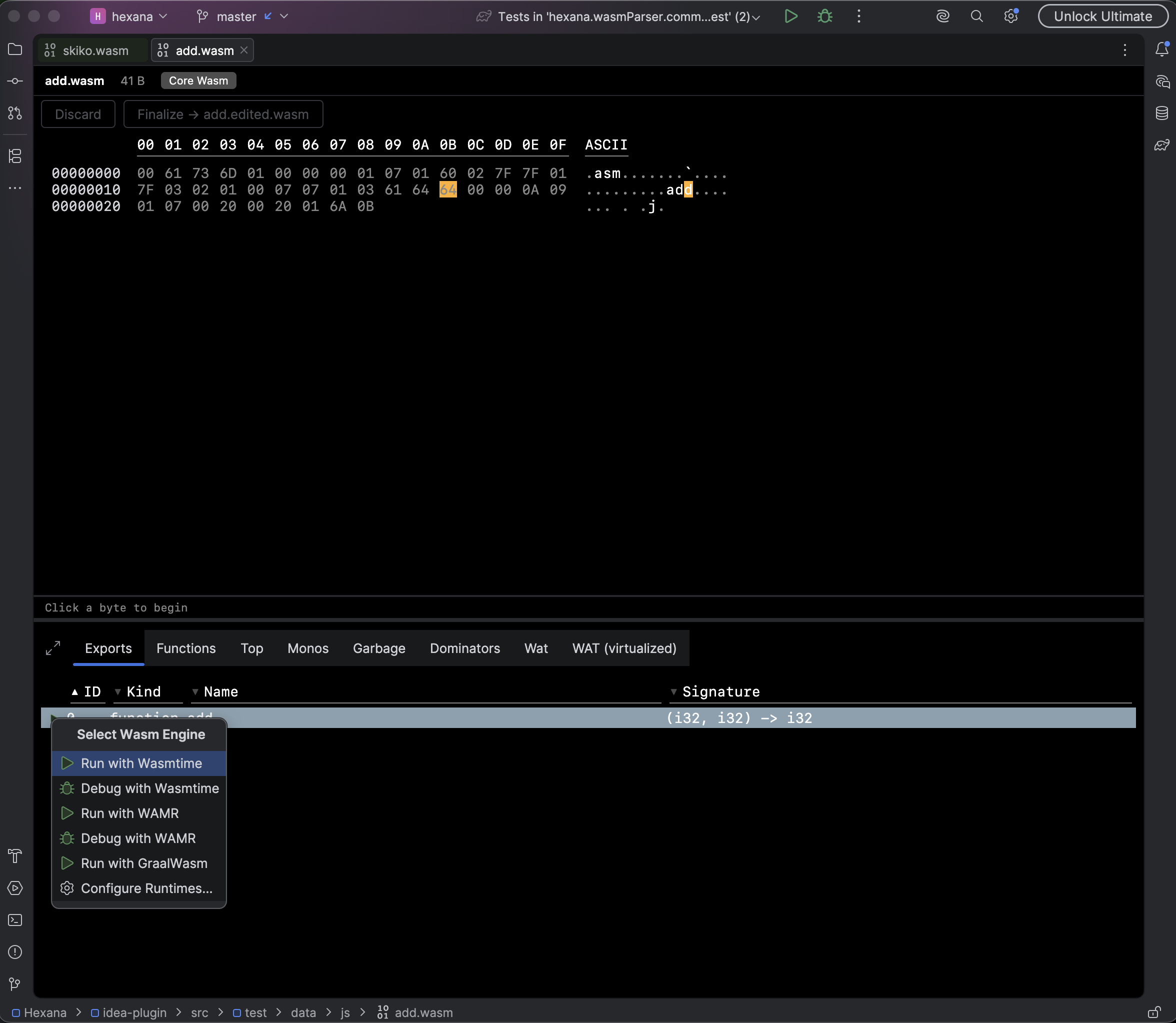
Task: Open the Build hammer tool window
Action: (15, 856)
